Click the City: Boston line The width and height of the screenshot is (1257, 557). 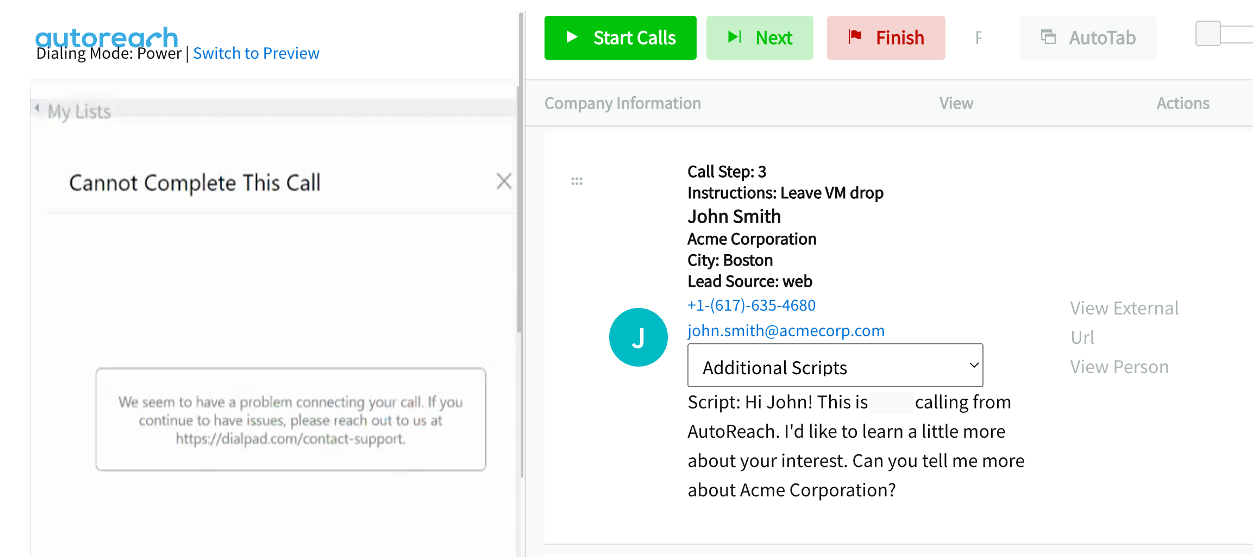[x=730, y=260]
